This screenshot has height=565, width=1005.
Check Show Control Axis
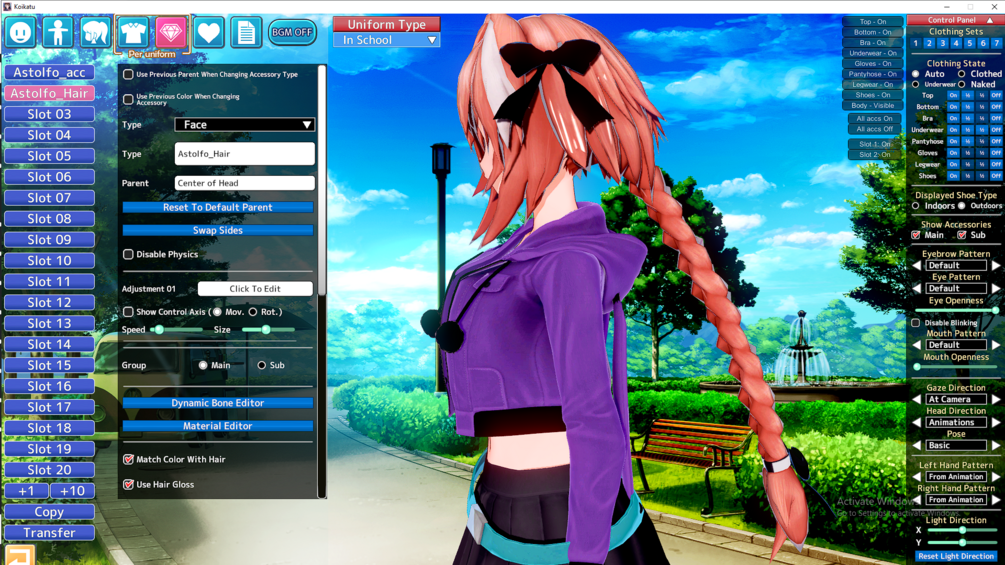(128, 312)
